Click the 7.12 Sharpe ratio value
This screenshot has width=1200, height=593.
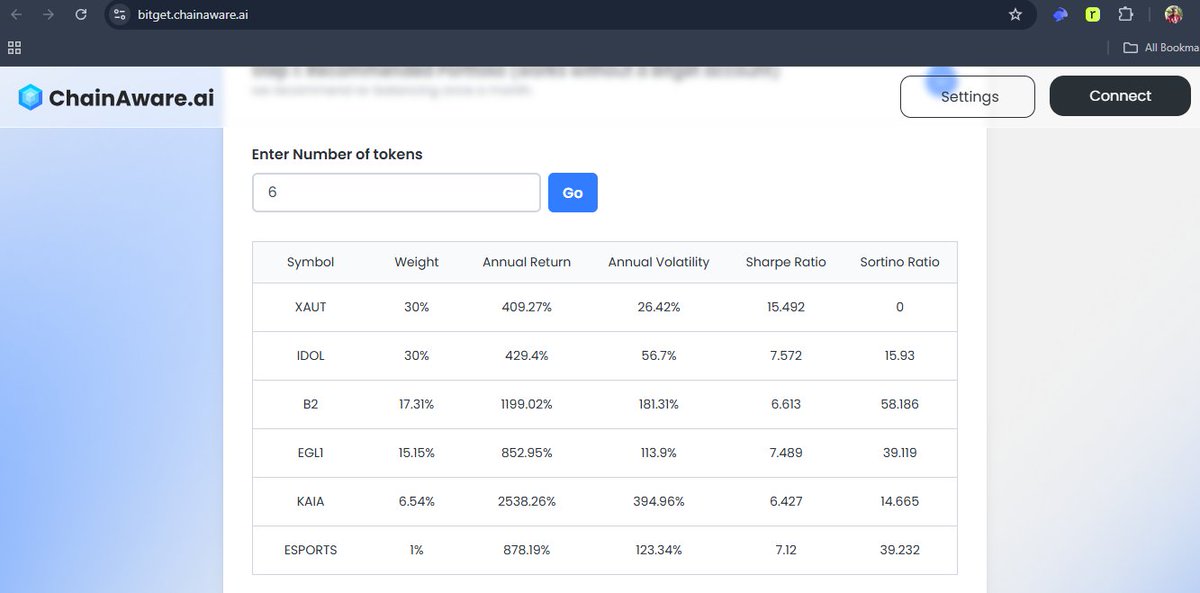786,549
